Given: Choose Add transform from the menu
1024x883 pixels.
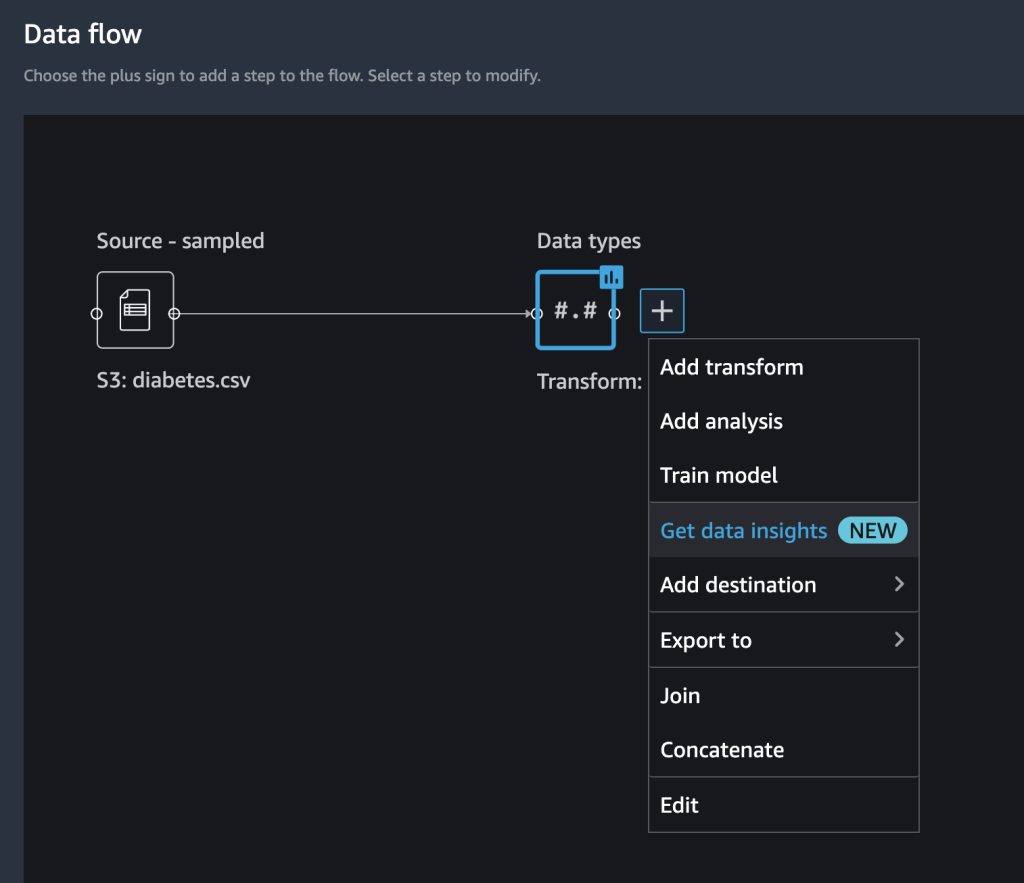Looking at the screenshot, I should click(x=731, y=367).
